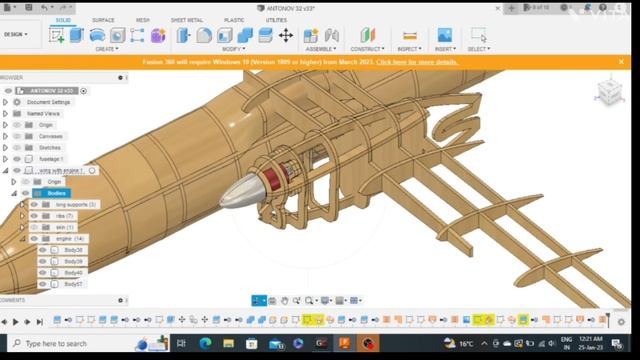Toggle visibility of Origin folder under root
Image resolution: width=640 pixels, height=360 pixels.
pos(17,125)
